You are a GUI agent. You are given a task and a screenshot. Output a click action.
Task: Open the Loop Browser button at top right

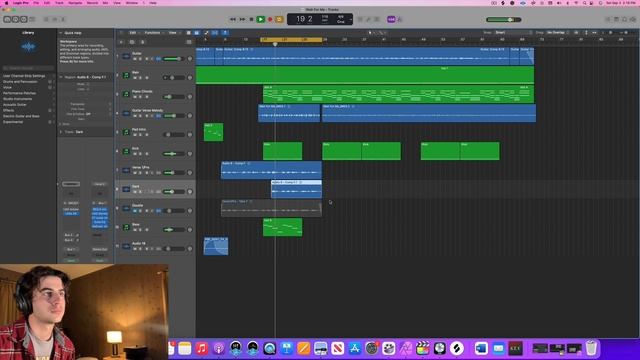click(x=624, y=19)
